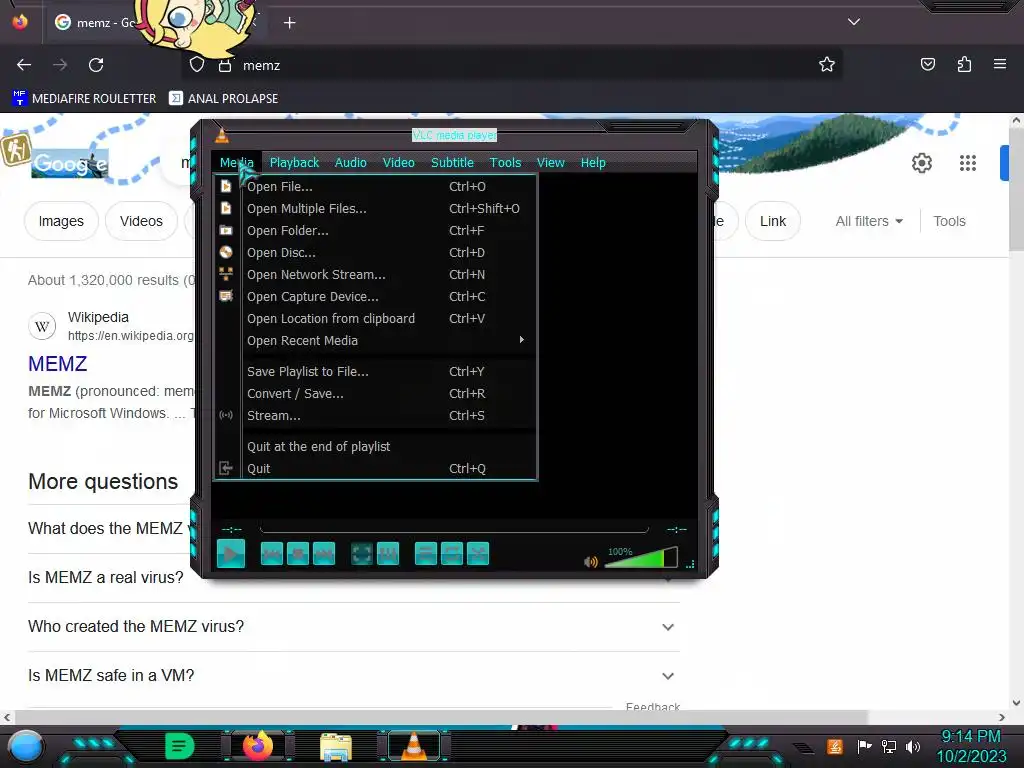Click the Google search Tools button
The image size is (1024, 768).
(x=949, y=221)
